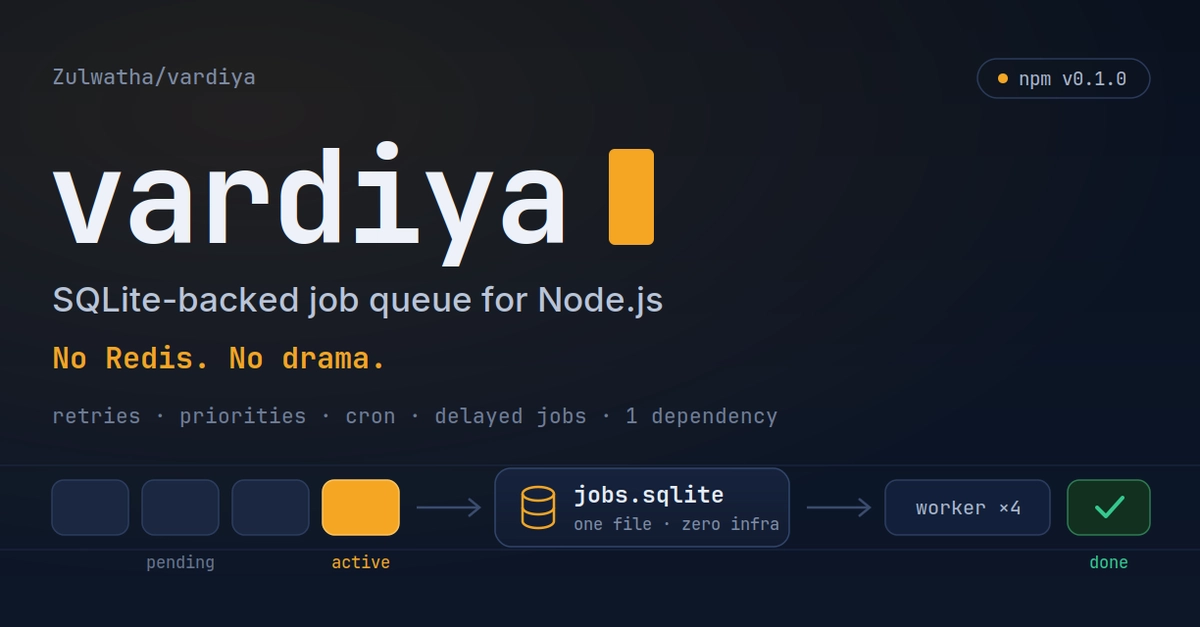The width and height of the screenshot is (1200, 627).
Task: Select the orange active job box
Action: [361, 507]
